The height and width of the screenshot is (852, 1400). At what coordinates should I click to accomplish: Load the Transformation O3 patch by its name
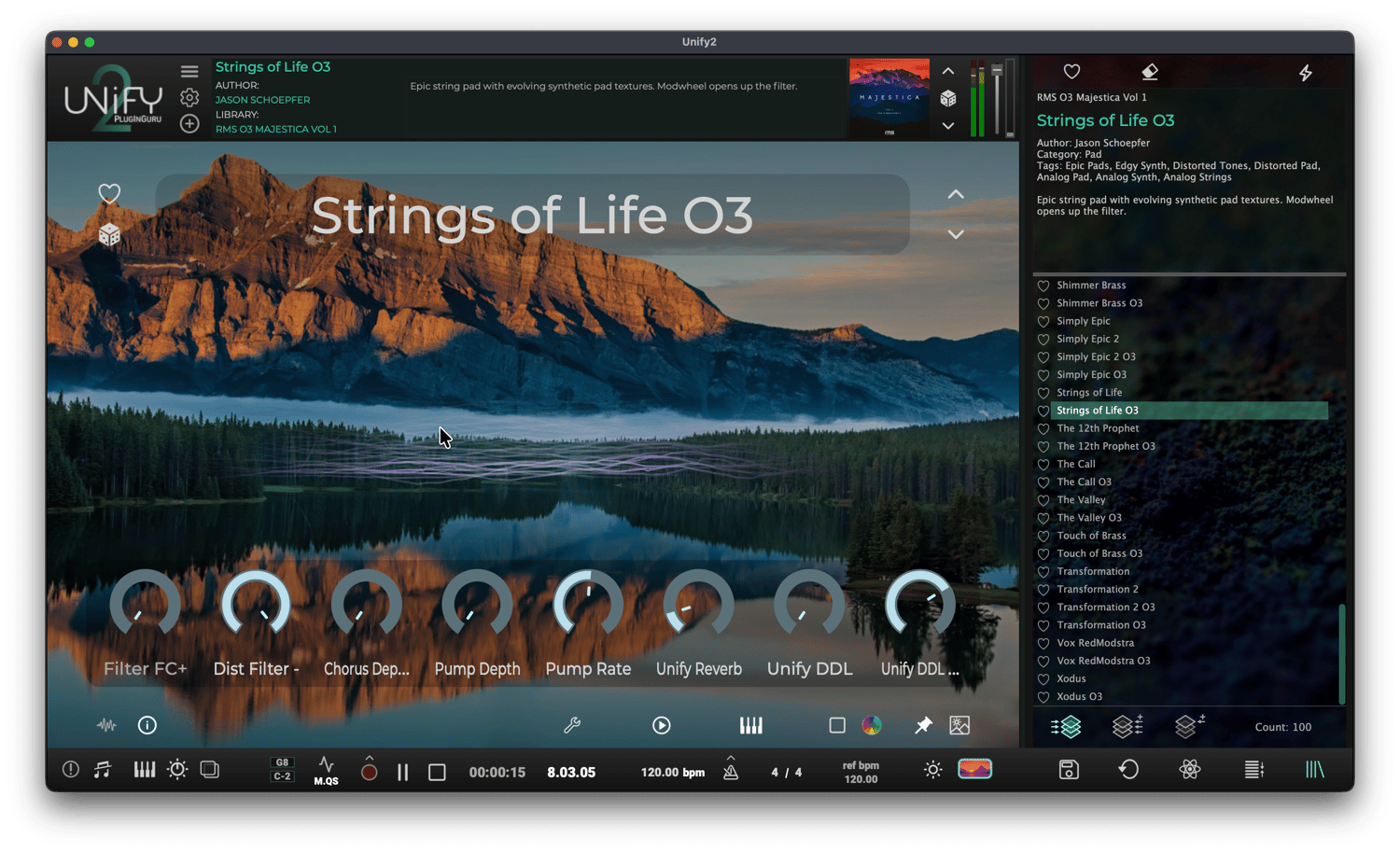click(x=1101, y=625)
